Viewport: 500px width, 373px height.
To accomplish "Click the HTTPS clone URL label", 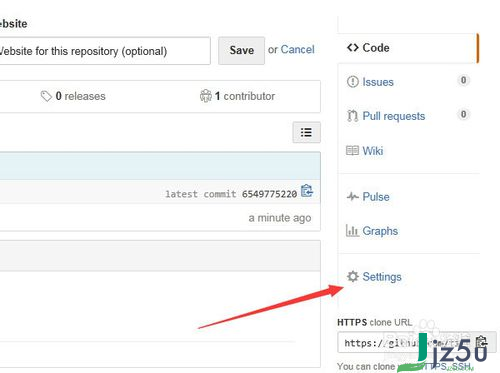I will click(375, 323).
